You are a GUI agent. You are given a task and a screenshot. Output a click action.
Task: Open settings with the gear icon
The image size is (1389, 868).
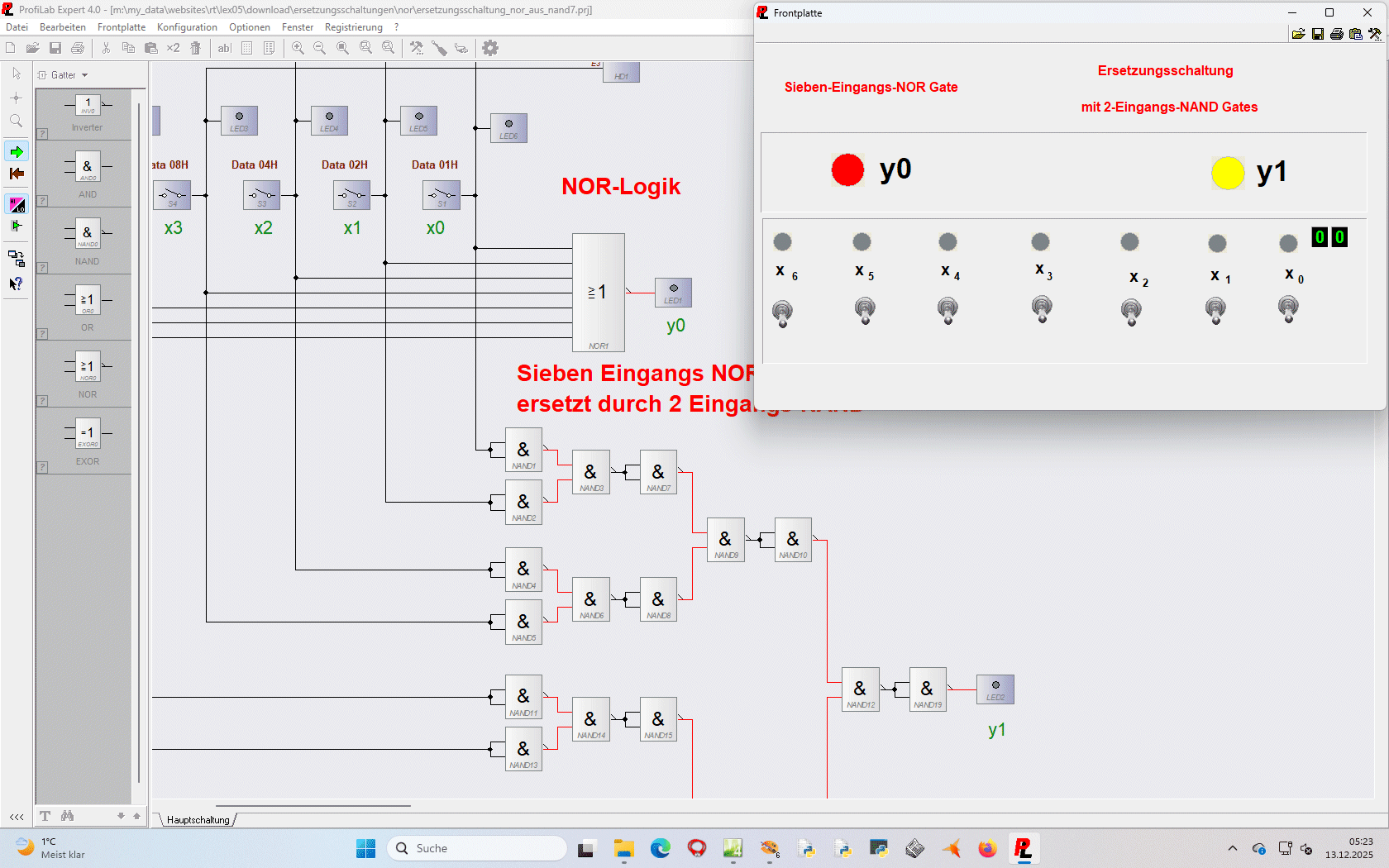(x=490, y=49)
